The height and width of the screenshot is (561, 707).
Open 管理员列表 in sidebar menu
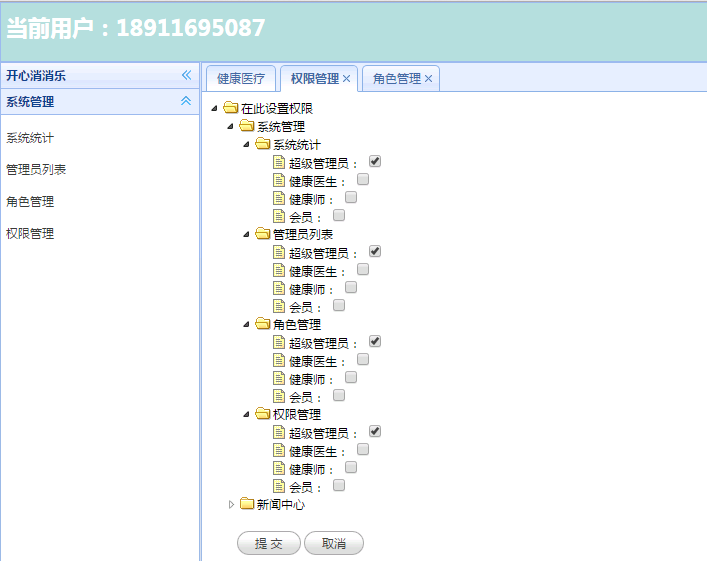click(36, 170)
